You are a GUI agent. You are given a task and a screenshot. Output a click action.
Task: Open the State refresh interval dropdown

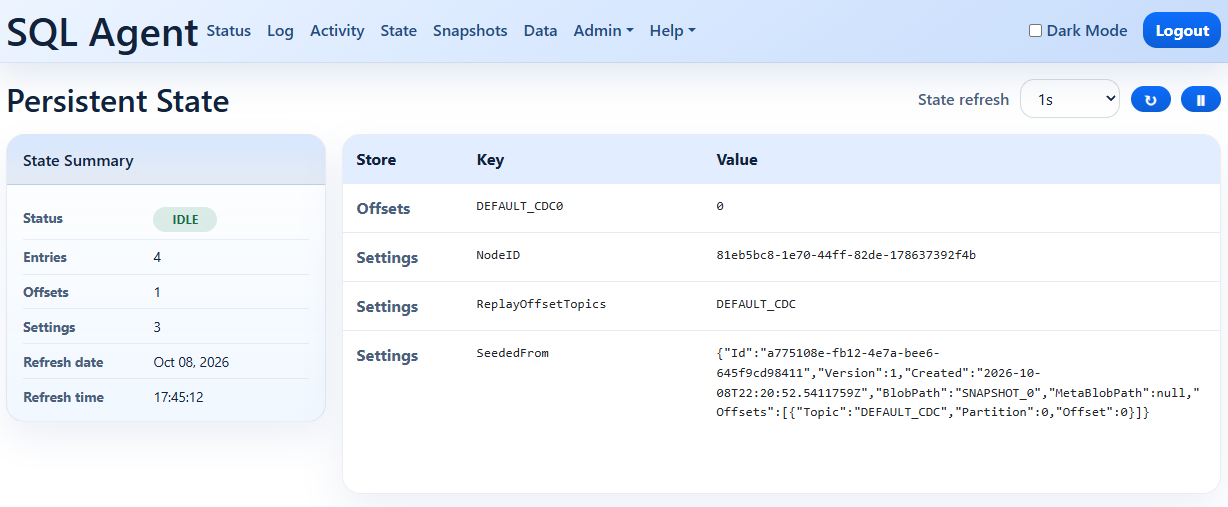[x=1070, y=99]
